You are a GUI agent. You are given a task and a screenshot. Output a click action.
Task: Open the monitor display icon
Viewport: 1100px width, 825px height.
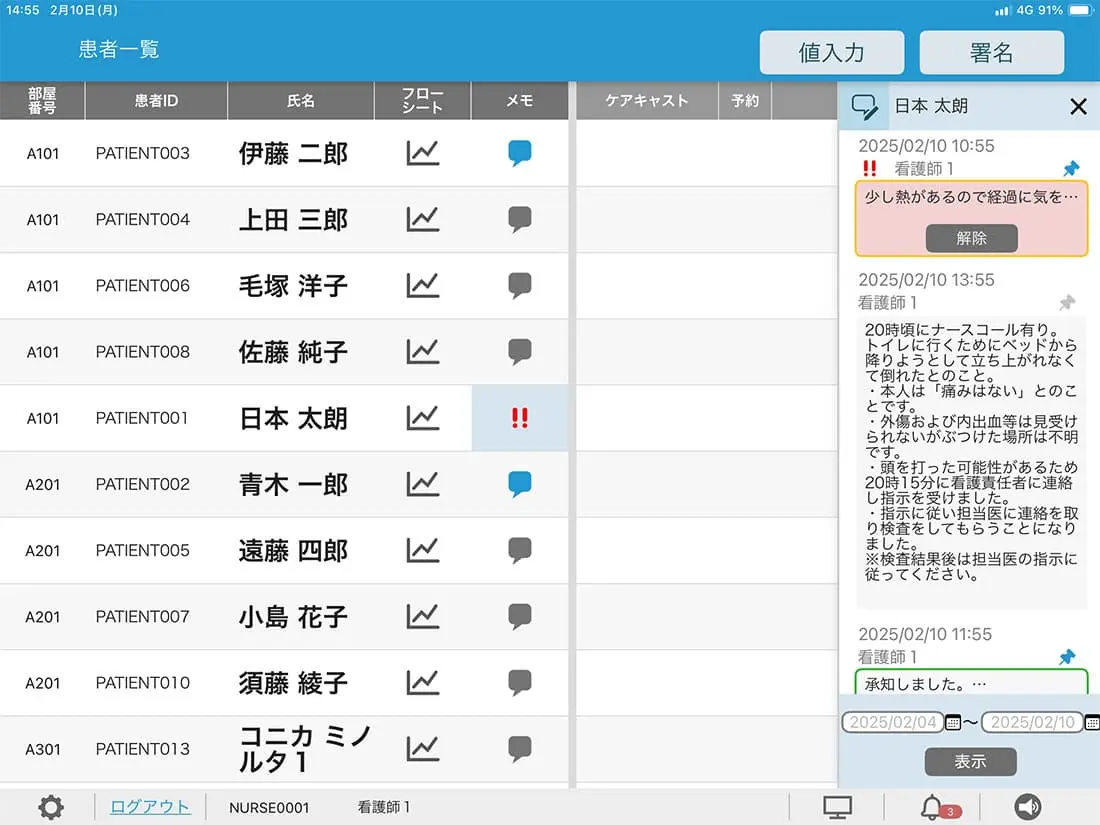[837, 807]
